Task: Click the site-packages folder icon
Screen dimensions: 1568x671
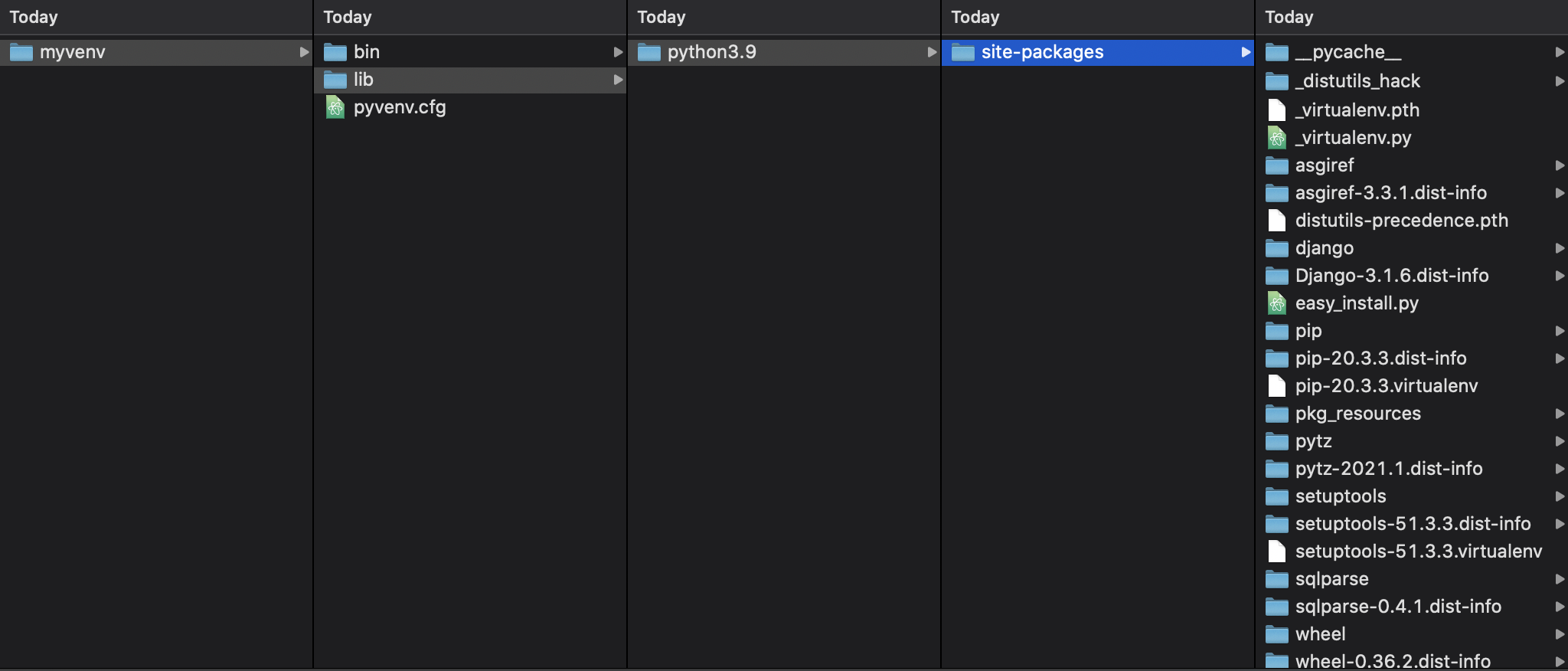Action: tap(963, 52)
